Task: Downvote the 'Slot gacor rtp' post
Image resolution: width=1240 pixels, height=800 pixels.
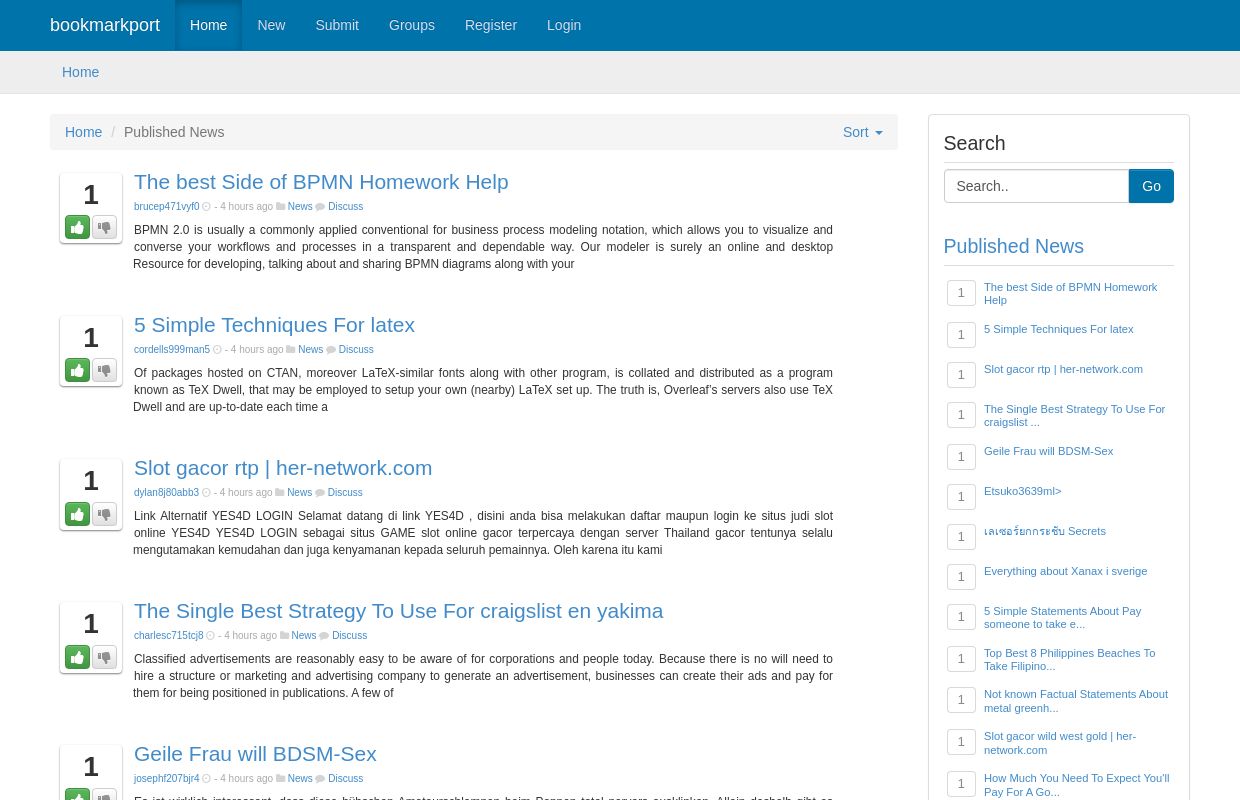Action: coord(104,514)
